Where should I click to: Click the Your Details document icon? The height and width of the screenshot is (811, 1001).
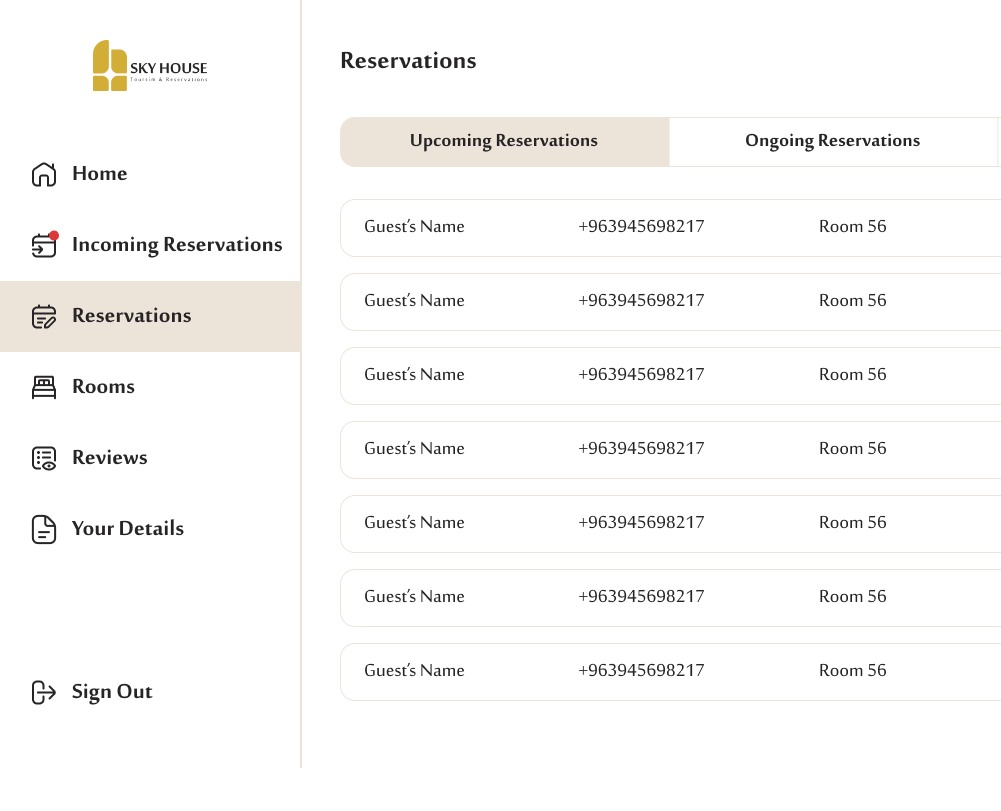point(44,529)
